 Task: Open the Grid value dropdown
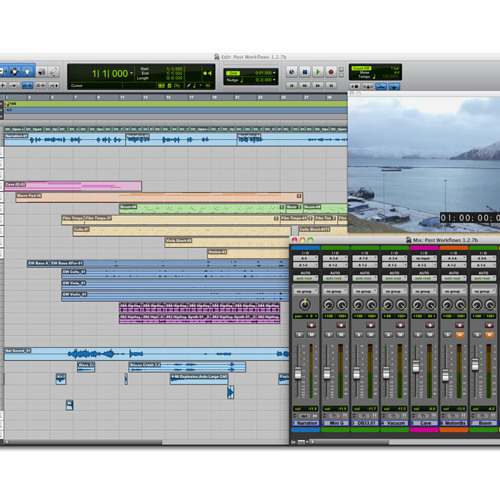(x=274, y=73)
